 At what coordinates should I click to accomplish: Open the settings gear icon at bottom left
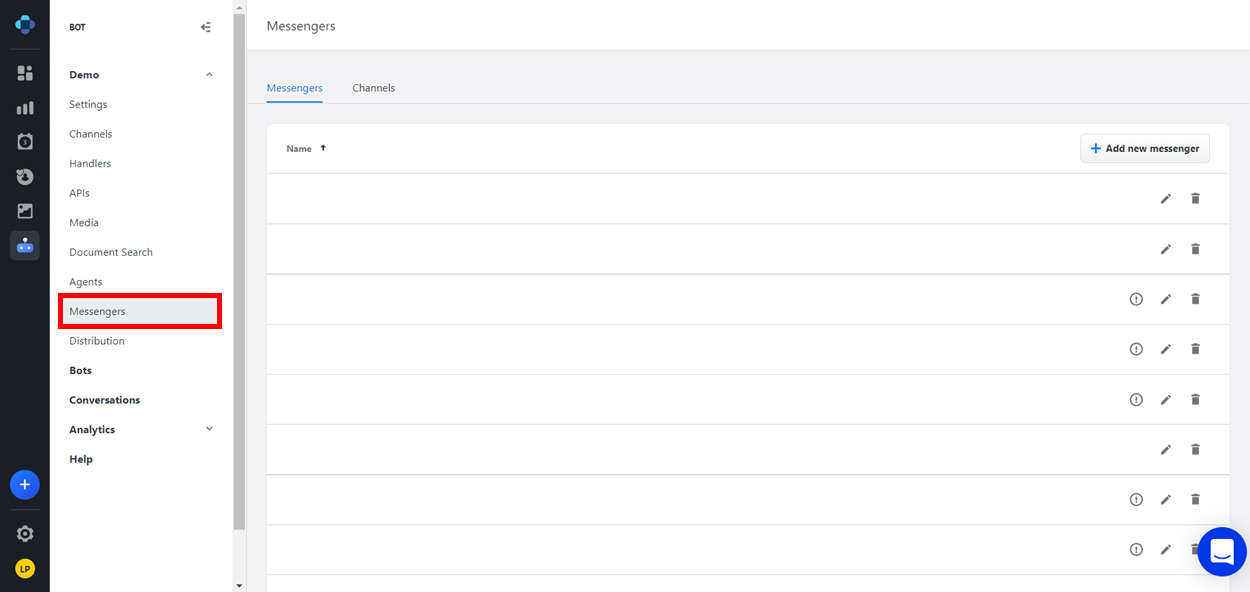pyautogui.click(x=25, y=534)
